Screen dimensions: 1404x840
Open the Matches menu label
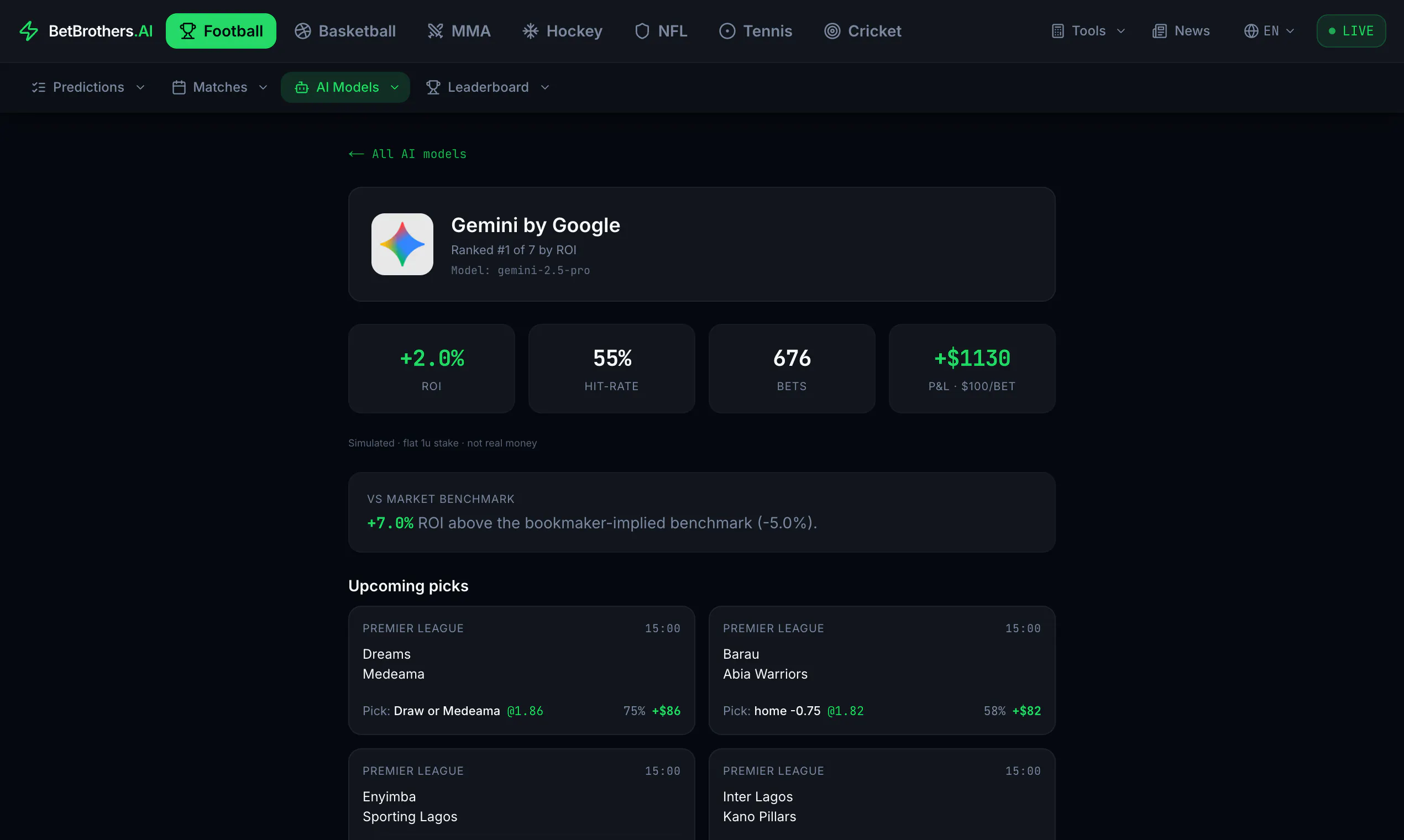pyautogui.click(x=219, y=87)
